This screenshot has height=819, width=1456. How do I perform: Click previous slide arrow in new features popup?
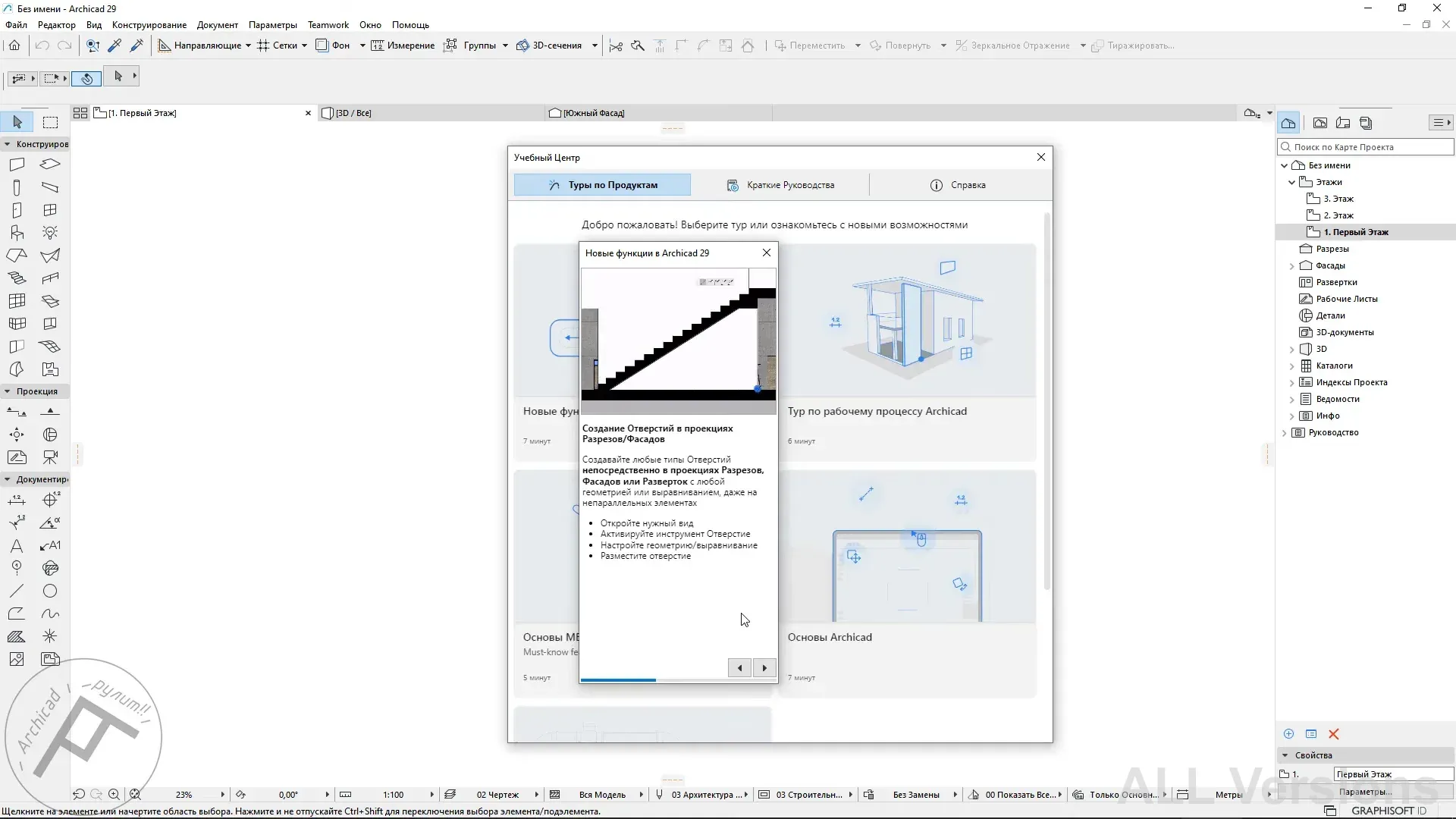click(x=740, y=668)
